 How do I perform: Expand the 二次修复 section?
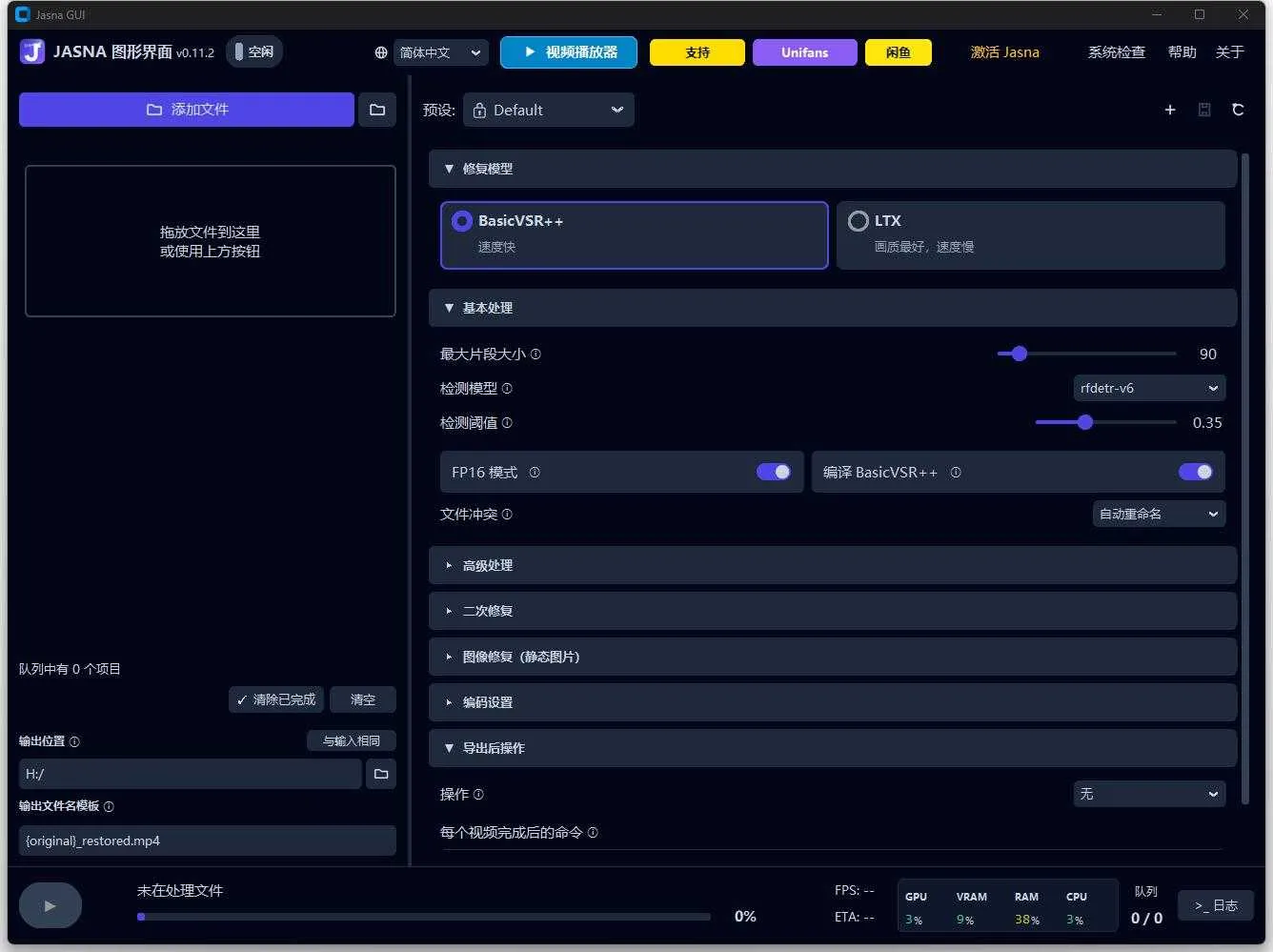coord(833,612)
